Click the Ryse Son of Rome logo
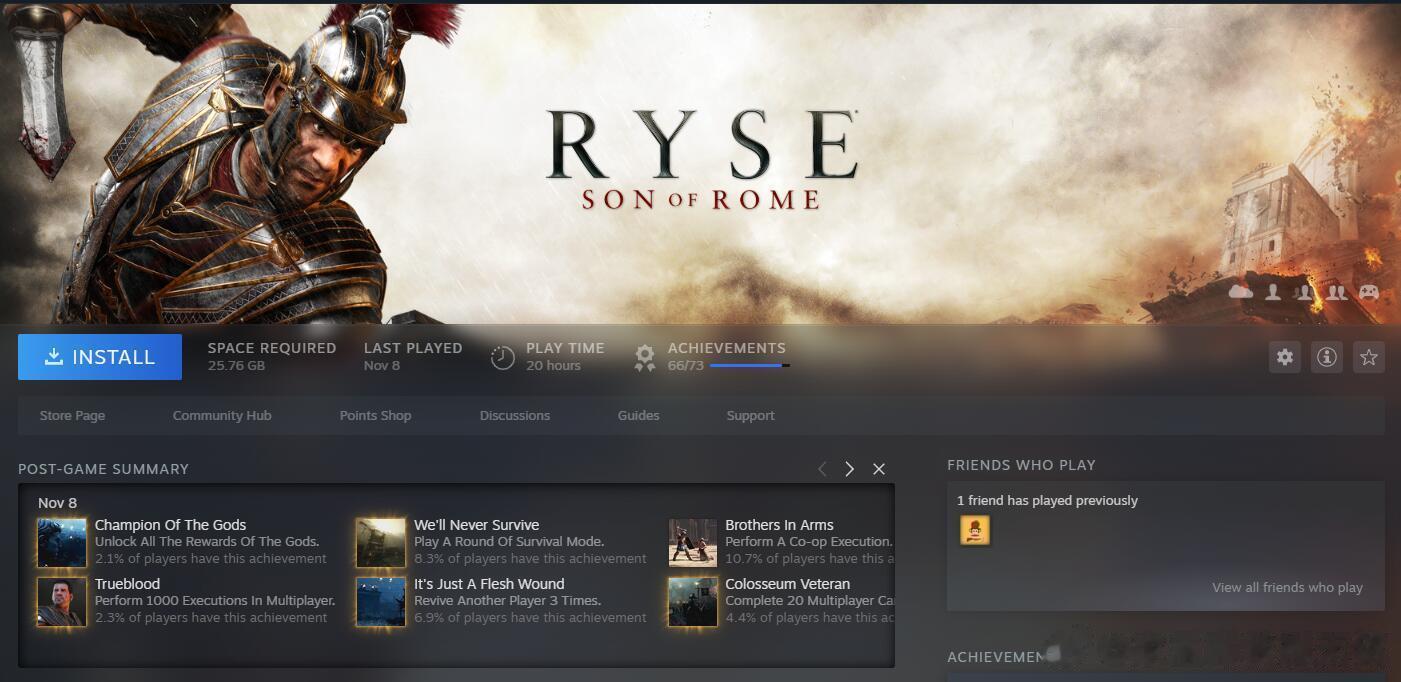Image resolution: width=1401 pixels, height=682 pixels. [702, 159]
